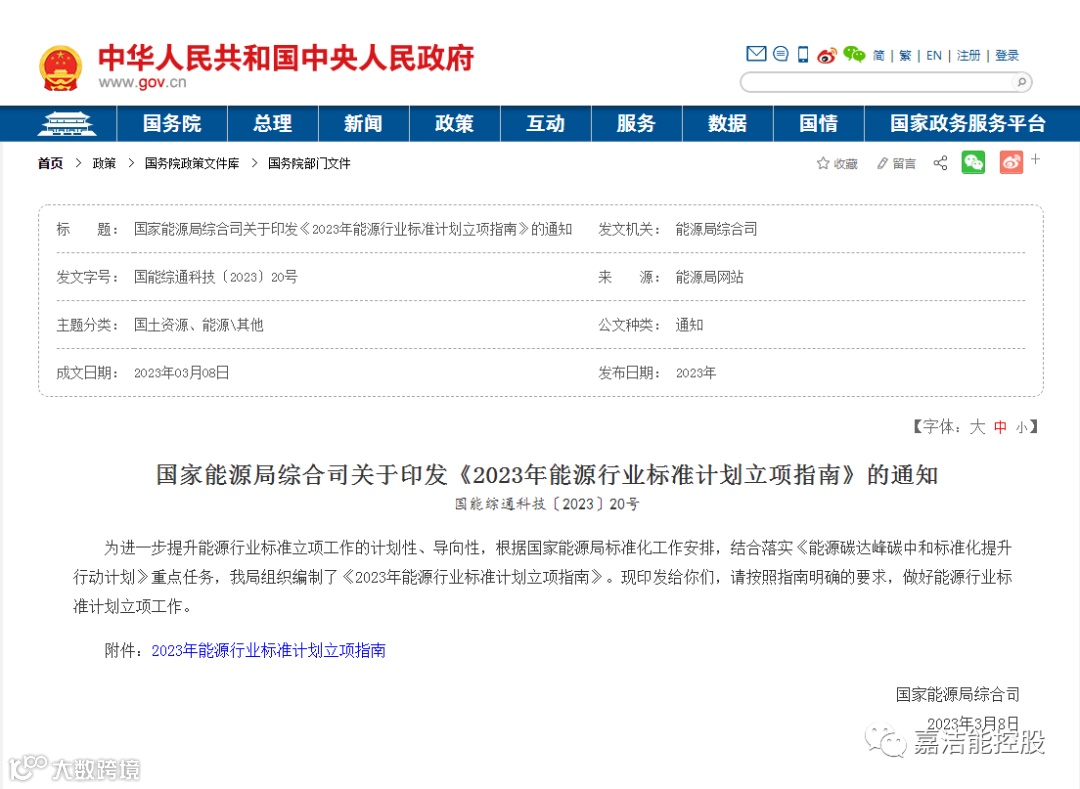Select document number 国能综通科技〔2023〕20号 in table
This screenshot has width=1080, height=789.
click(216, 277)
